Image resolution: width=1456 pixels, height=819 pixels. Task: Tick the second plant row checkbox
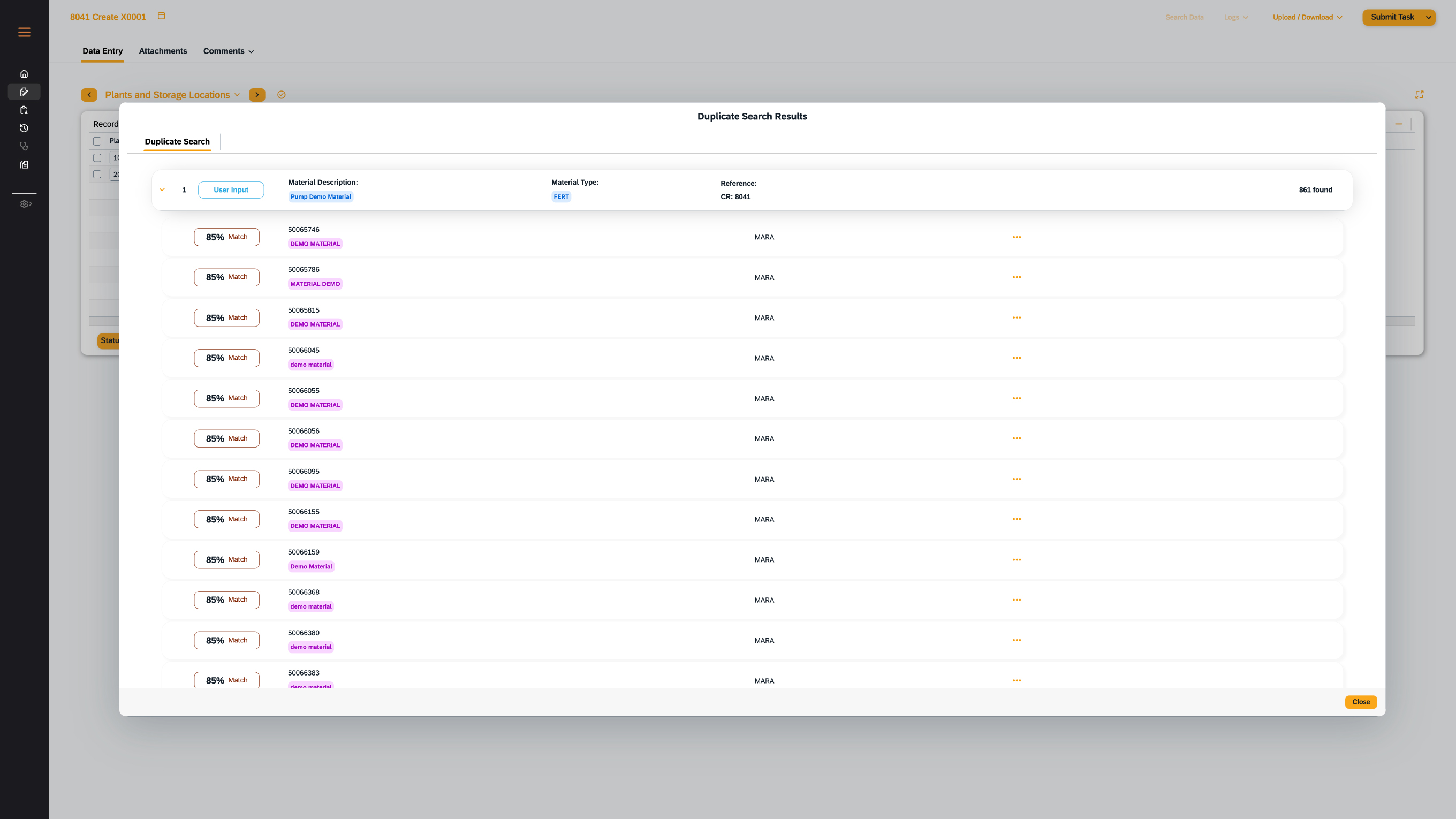[x=97, y=174]
